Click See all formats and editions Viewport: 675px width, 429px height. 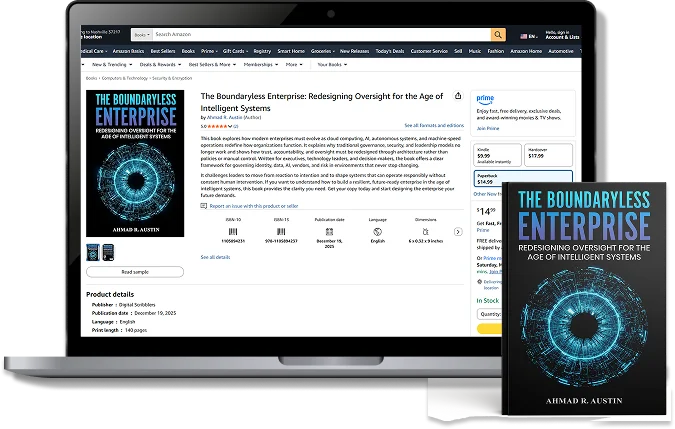(434, 126)
